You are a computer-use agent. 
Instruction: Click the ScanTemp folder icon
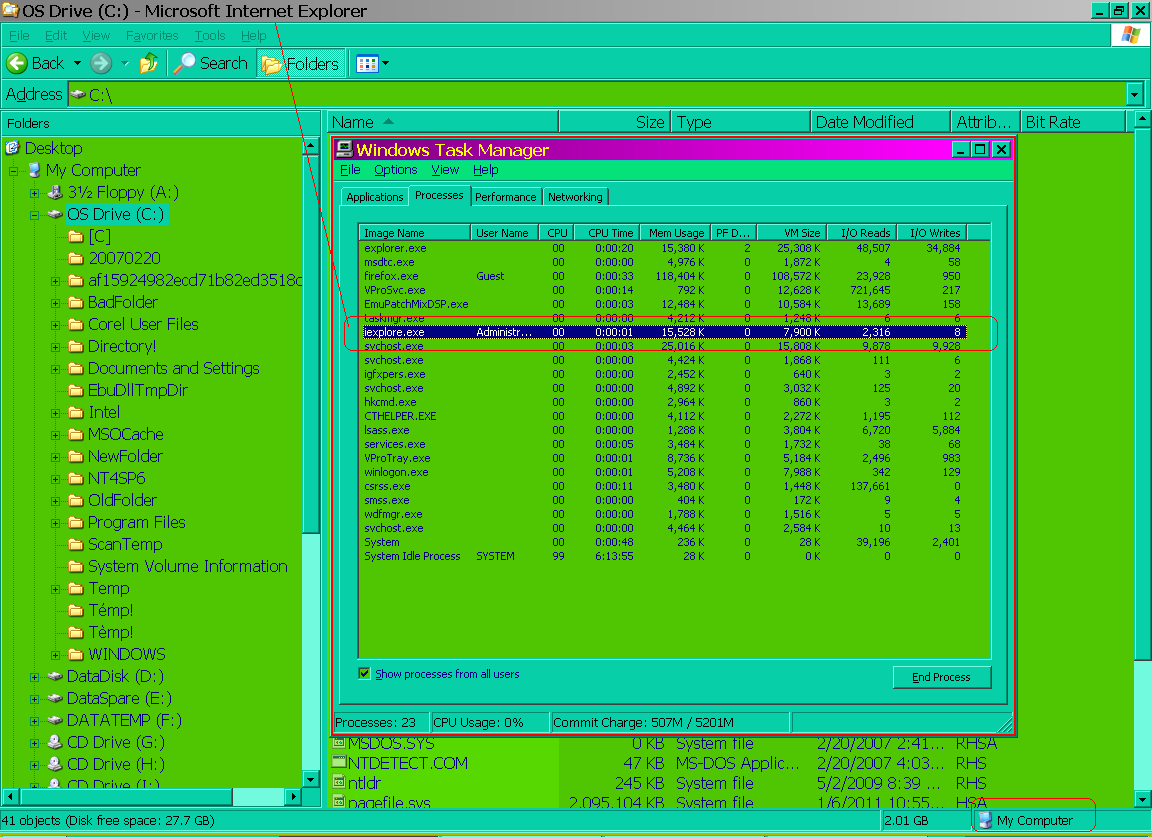tap(76, 545)
